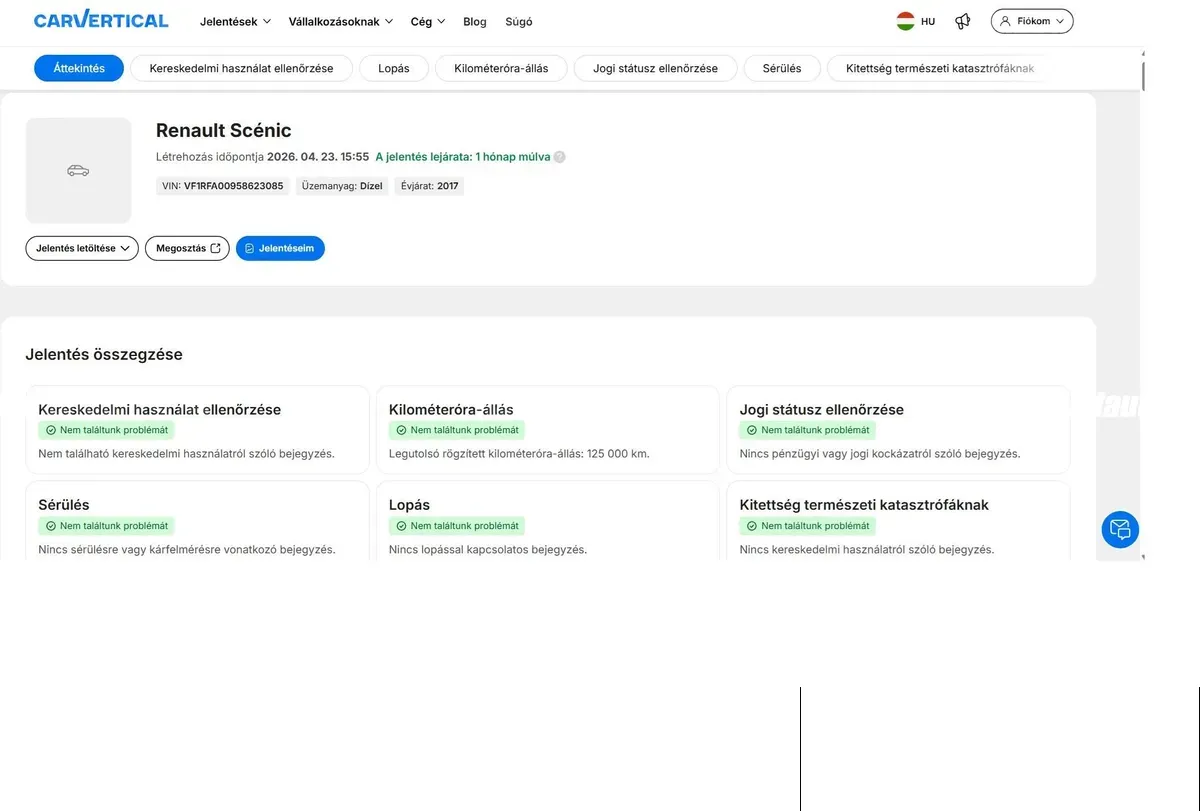This screenshot has width=1200, height=811.
Task: Expand the Cég menu
Action: click(x=428, y=21)
